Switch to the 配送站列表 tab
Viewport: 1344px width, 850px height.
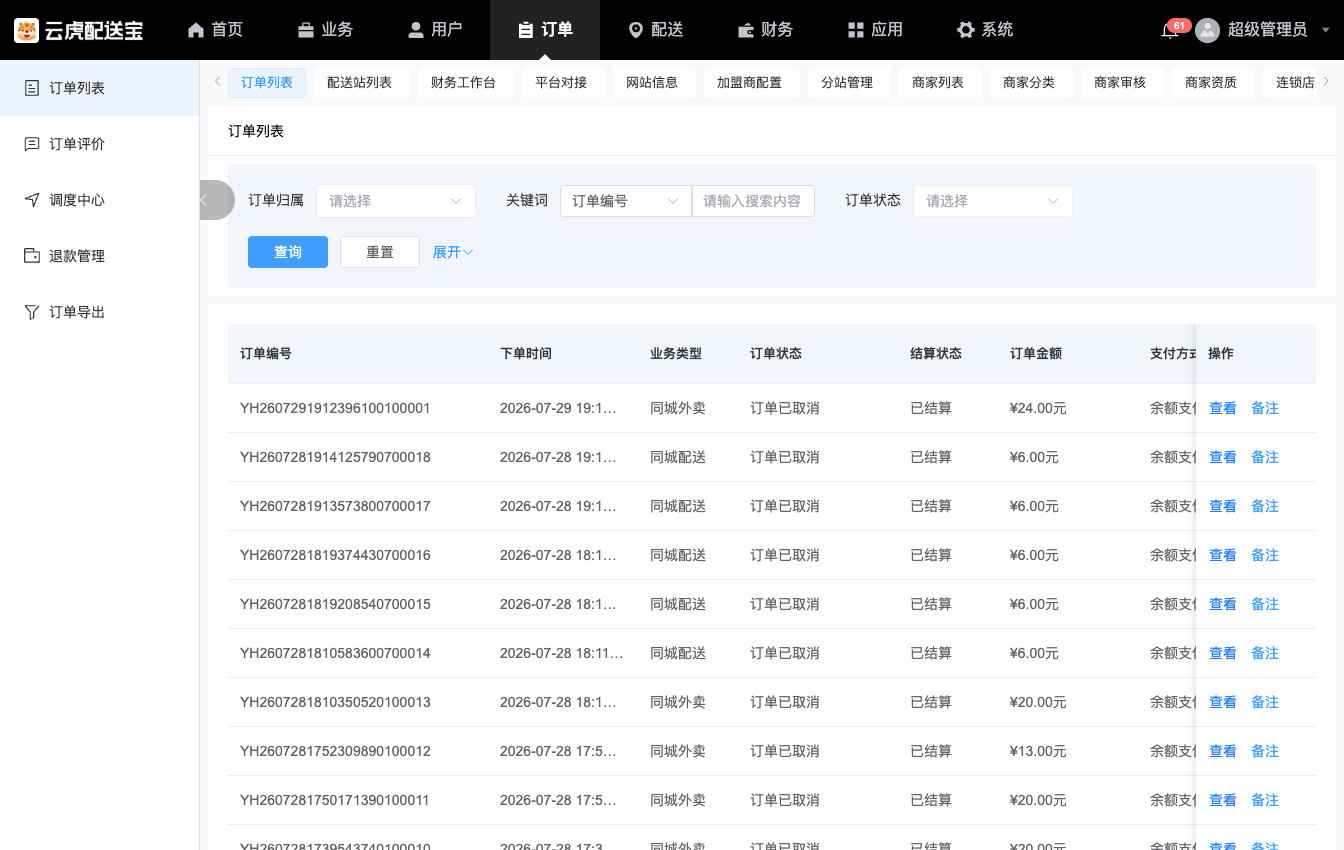pyautogui.click(x=360, y=83)
